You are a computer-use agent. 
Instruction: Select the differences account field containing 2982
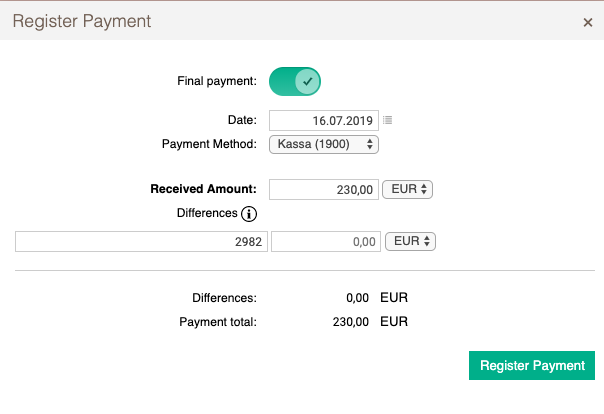(x=141, y=241)
